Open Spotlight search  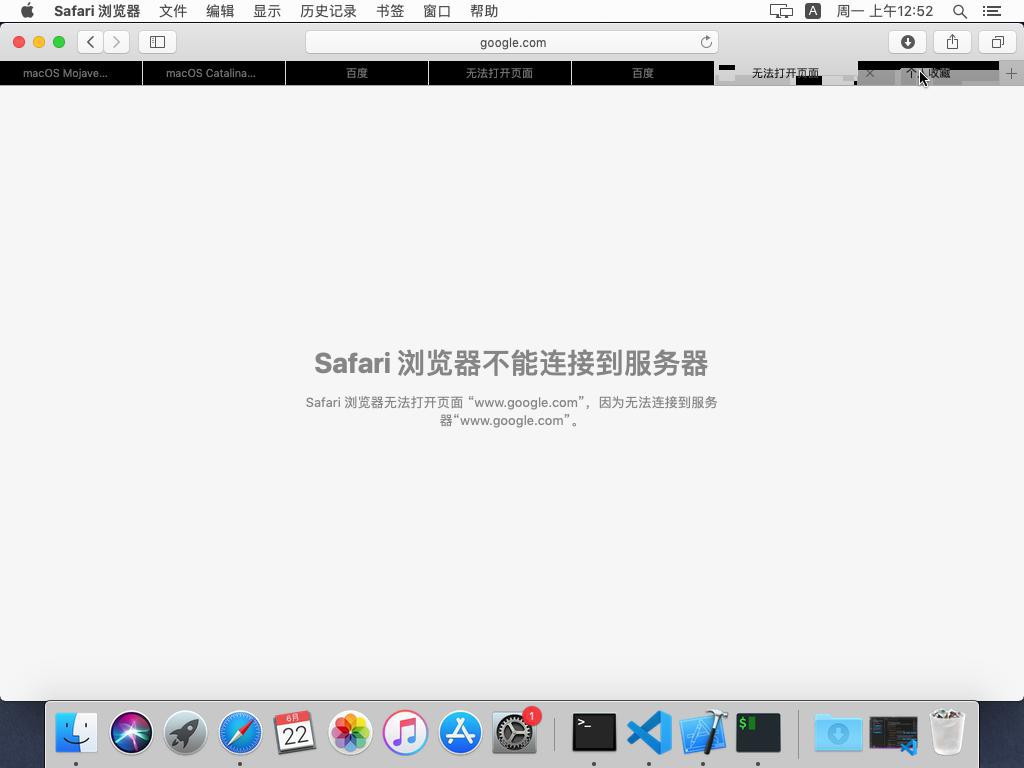coord(959,11)
